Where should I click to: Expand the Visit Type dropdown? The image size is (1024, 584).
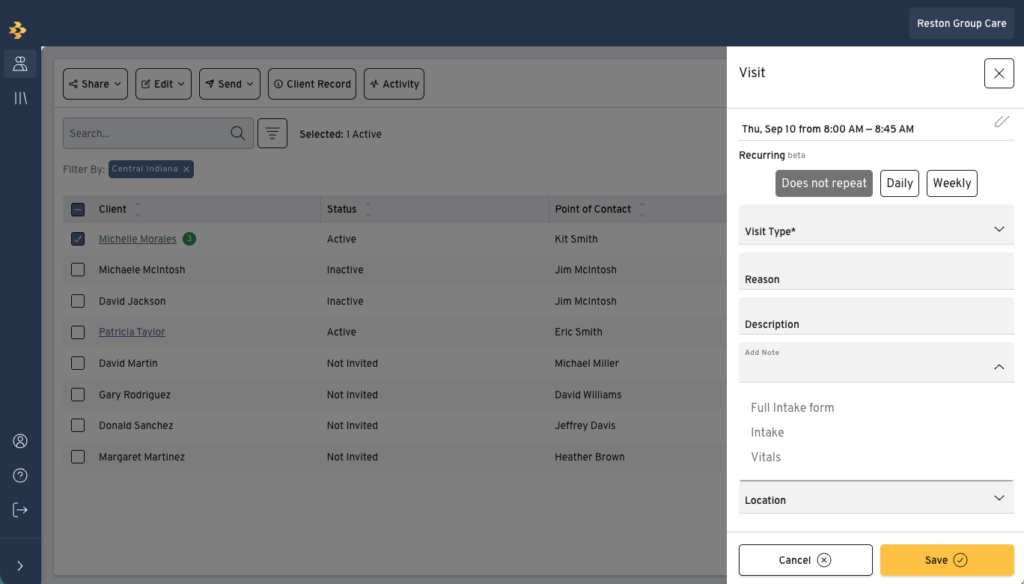876,225
